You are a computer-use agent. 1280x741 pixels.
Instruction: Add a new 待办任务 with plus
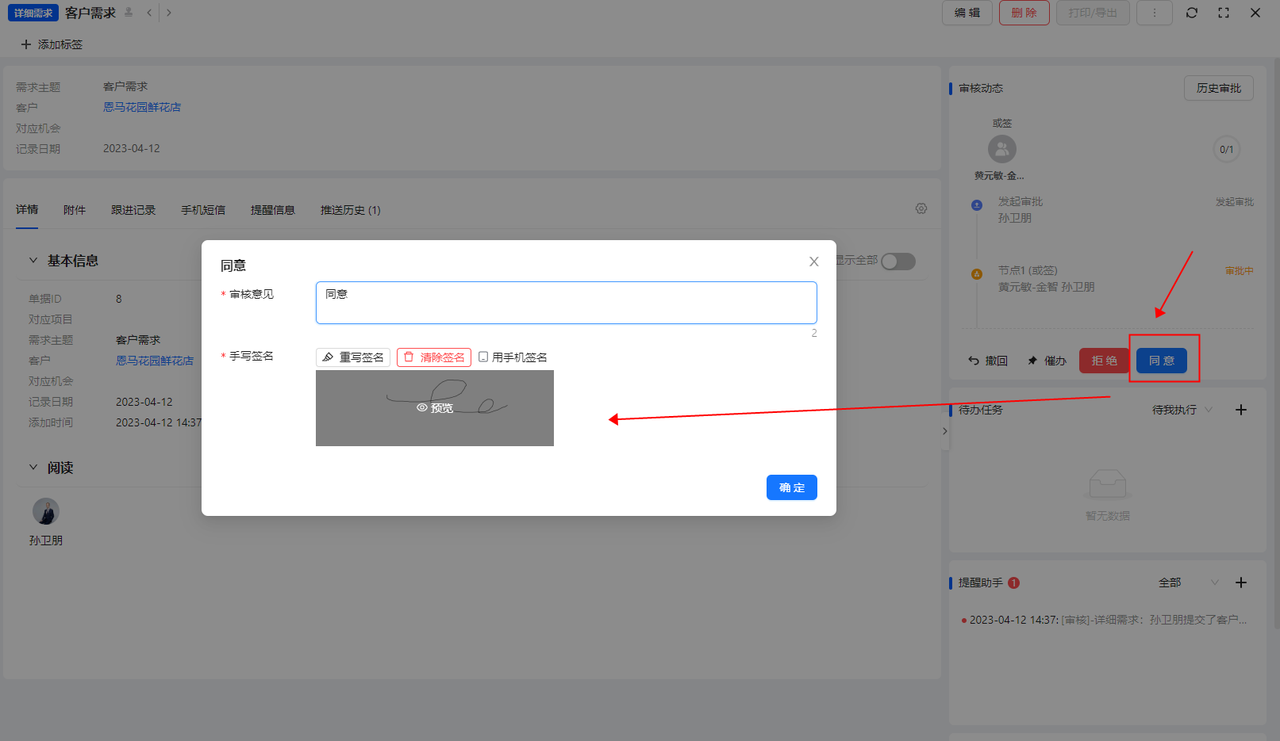point(1241,410)
